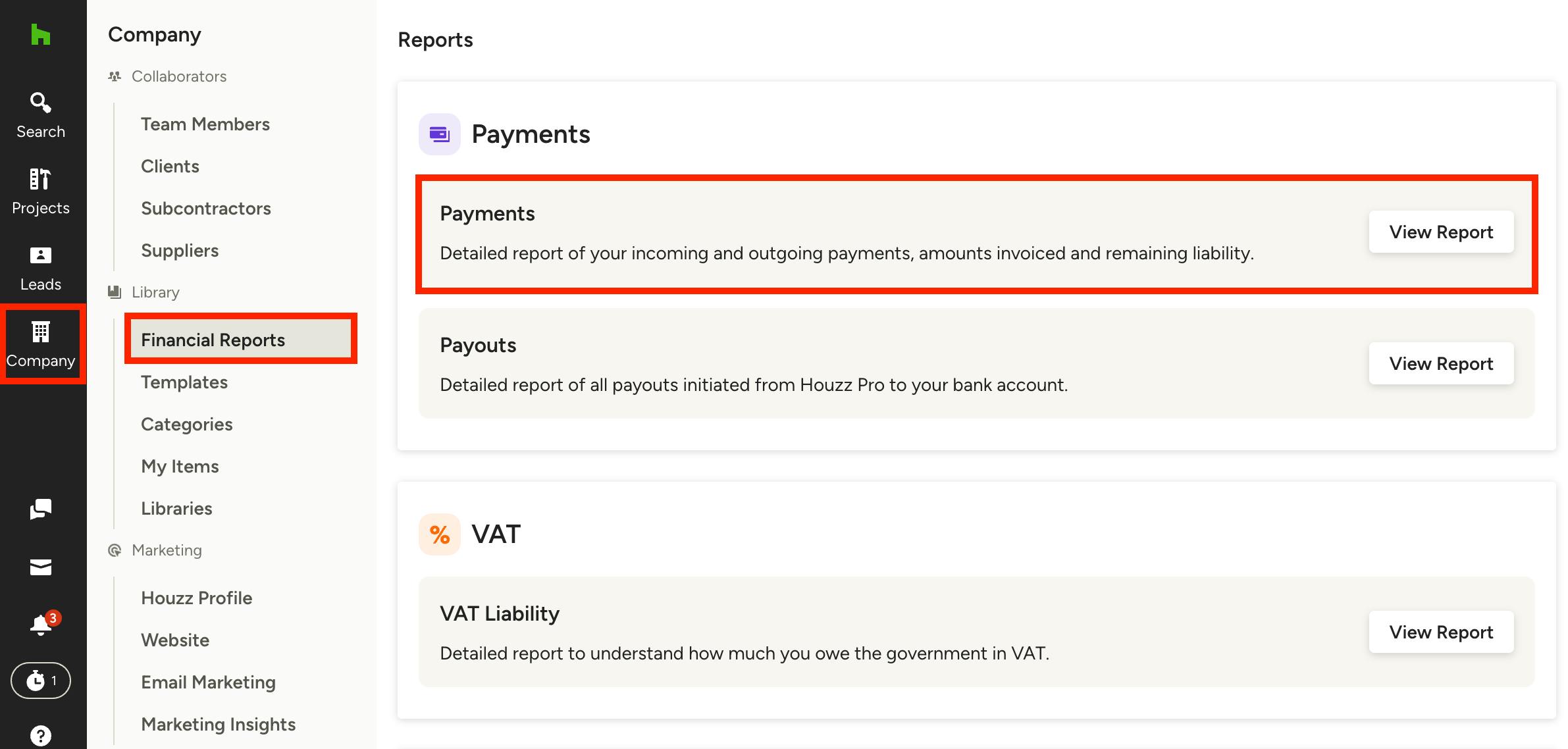Navigate to Email Marketing
This screenshot has height=749, width=1568.
(x=208, y=682)
